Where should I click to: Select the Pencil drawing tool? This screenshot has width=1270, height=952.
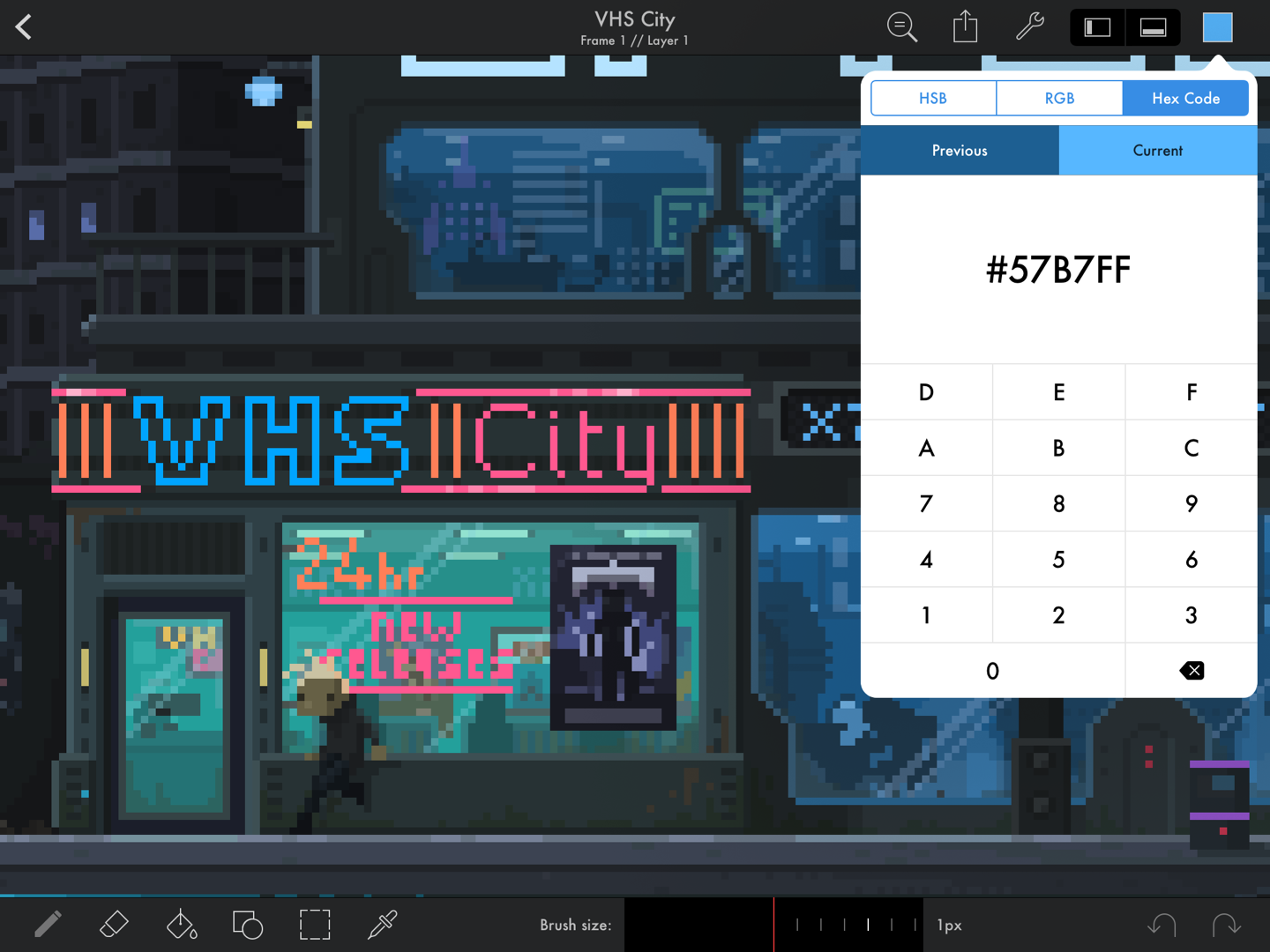[48, 925]
